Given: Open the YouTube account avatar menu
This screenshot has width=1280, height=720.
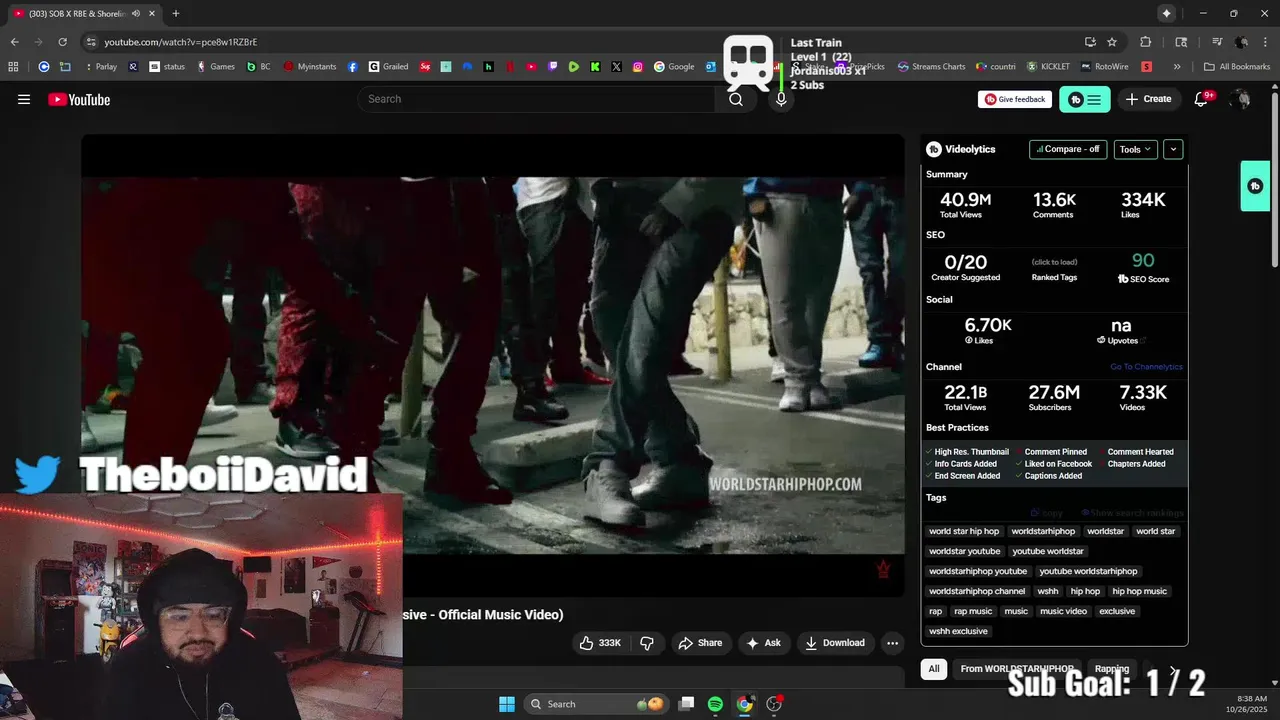Looking at the screenshot, I should [1241, 99].
